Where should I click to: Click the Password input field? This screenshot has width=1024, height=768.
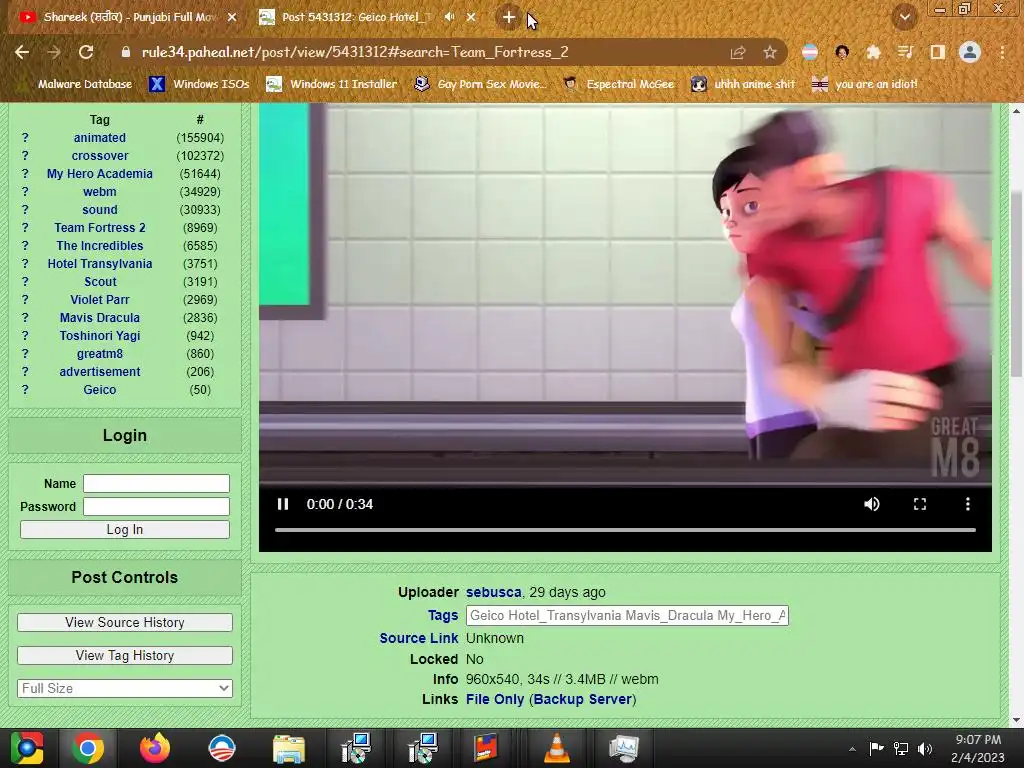click(156, 506)
